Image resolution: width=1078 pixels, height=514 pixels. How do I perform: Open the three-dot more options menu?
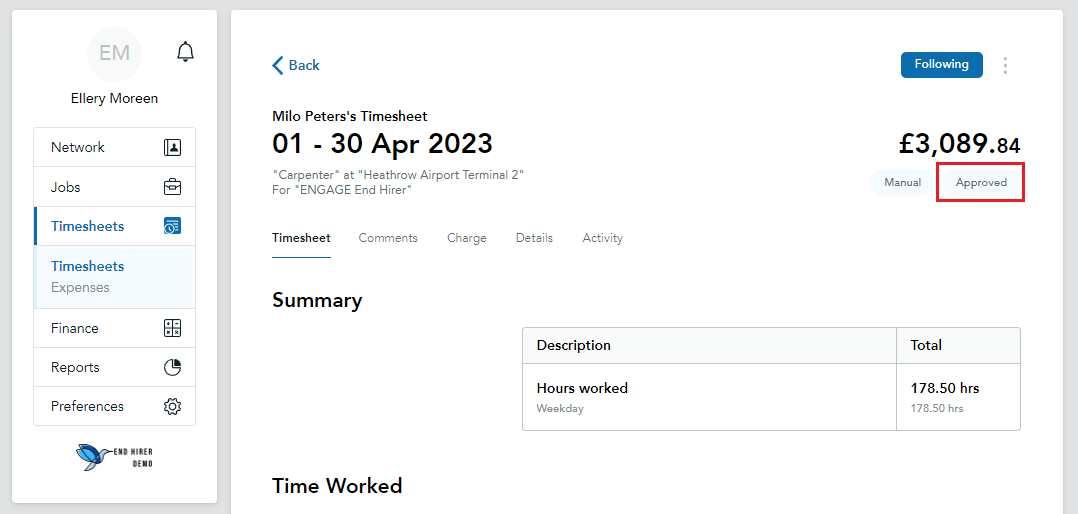(x=1005, y=65)
